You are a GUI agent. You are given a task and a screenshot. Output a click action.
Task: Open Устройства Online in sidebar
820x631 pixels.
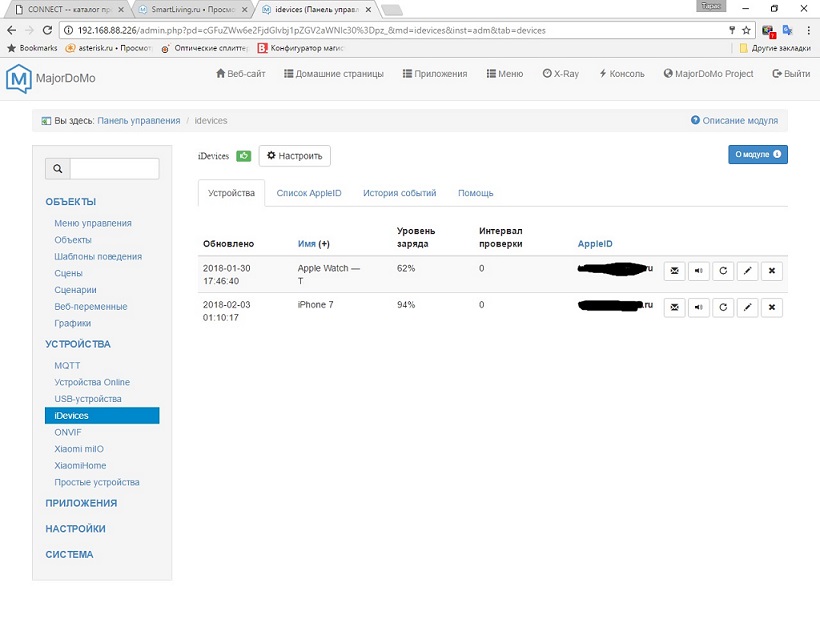coord(92,382)
